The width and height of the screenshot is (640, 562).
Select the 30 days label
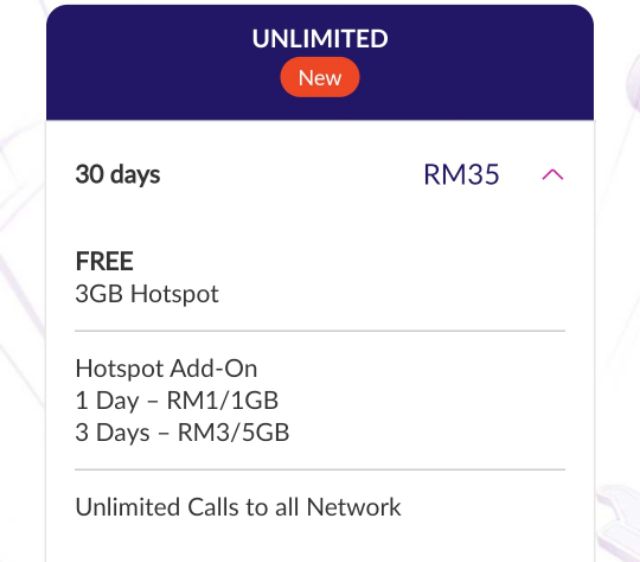118,175
